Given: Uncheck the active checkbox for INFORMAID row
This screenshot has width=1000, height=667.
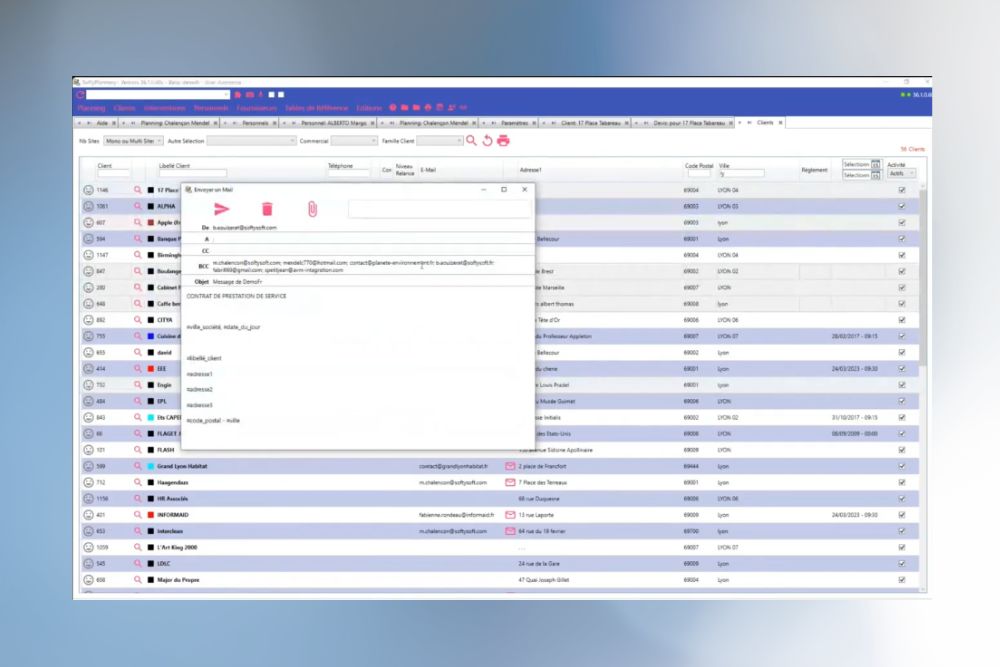Looking at the screenshot, I should [x=902, y=515].
